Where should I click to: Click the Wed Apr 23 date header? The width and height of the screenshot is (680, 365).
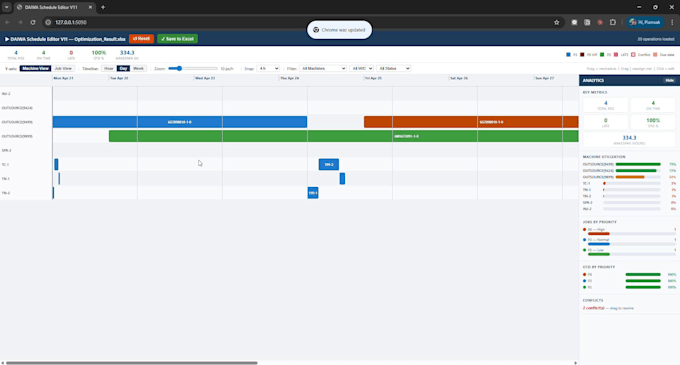tap(205, 78)
